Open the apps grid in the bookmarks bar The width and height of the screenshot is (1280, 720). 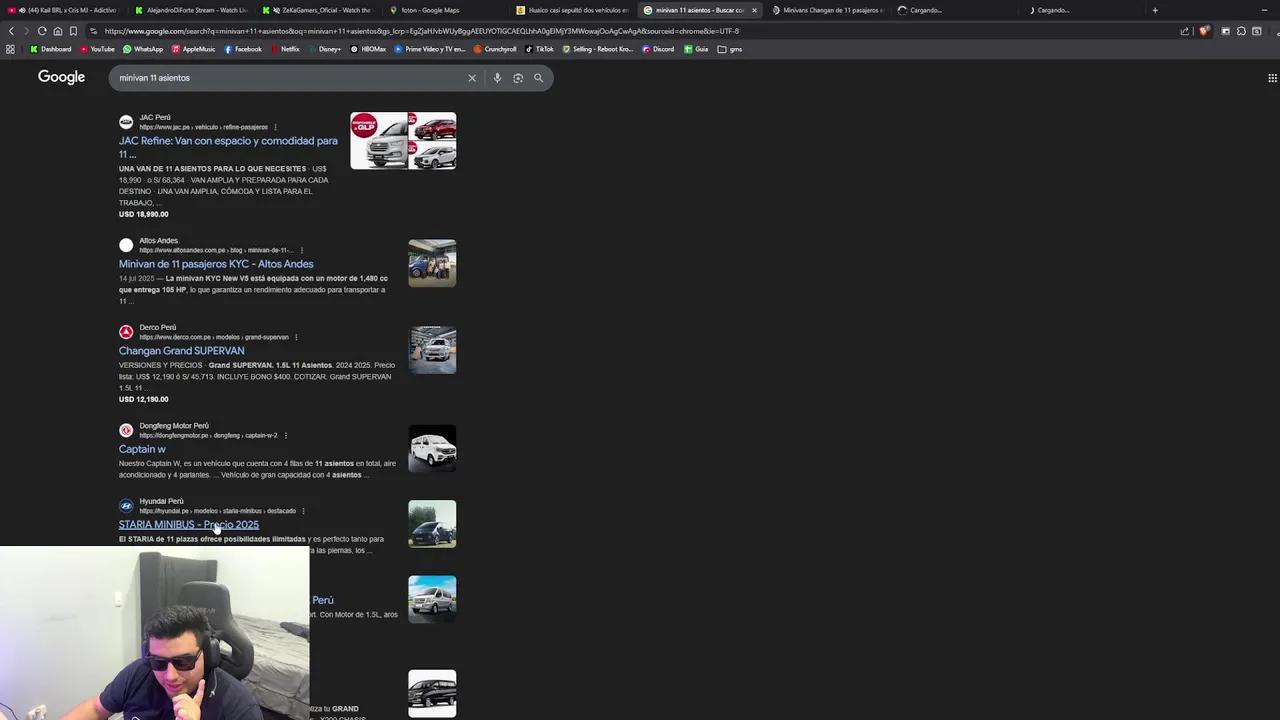coord(11,49)
